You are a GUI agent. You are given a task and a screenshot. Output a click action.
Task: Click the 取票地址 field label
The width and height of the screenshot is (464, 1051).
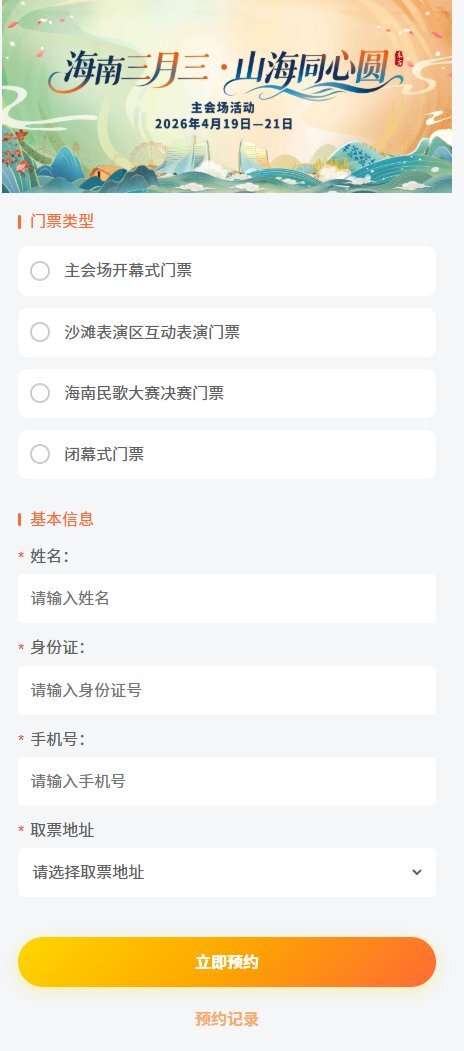62,830
